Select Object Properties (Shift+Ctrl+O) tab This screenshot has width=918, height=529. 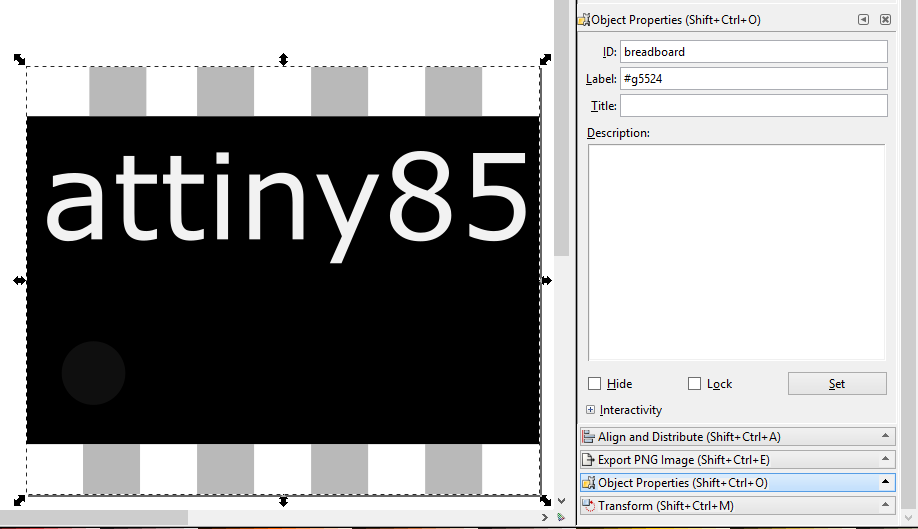click(x=738, y=483)
